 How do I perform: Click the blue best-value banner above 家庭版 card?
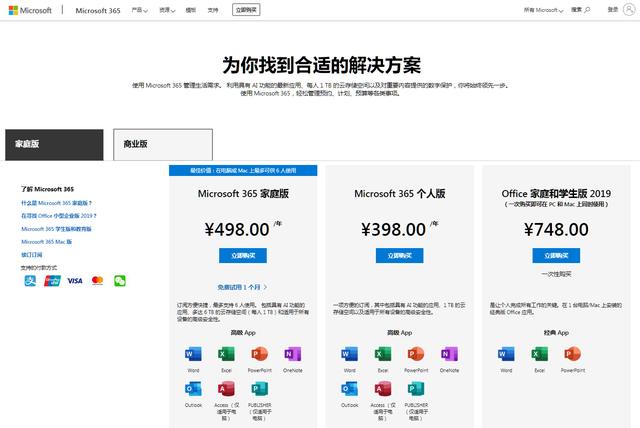tap(243, 171)
